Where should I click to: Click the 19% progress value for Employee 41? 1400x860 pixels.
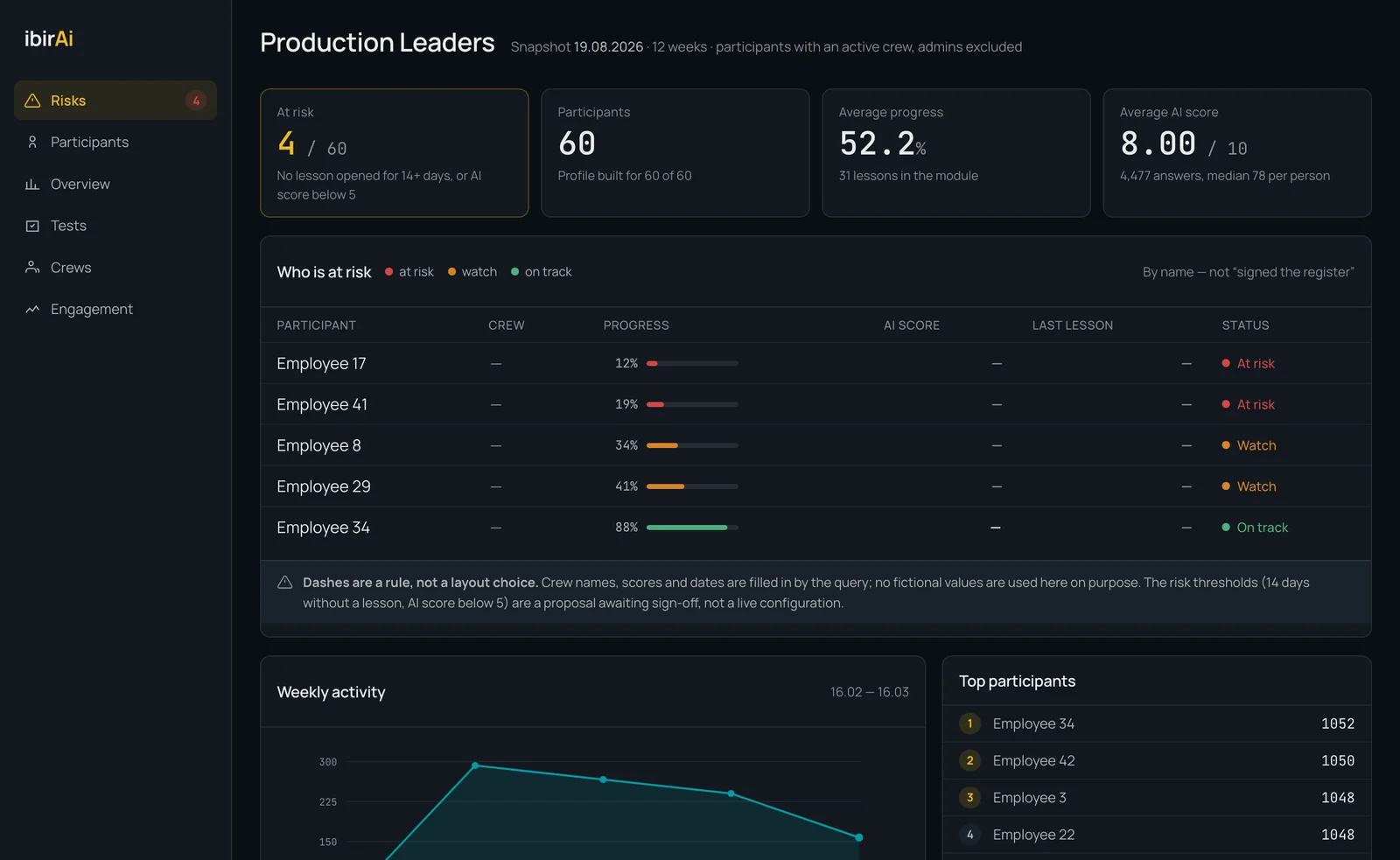coord(626,404)
